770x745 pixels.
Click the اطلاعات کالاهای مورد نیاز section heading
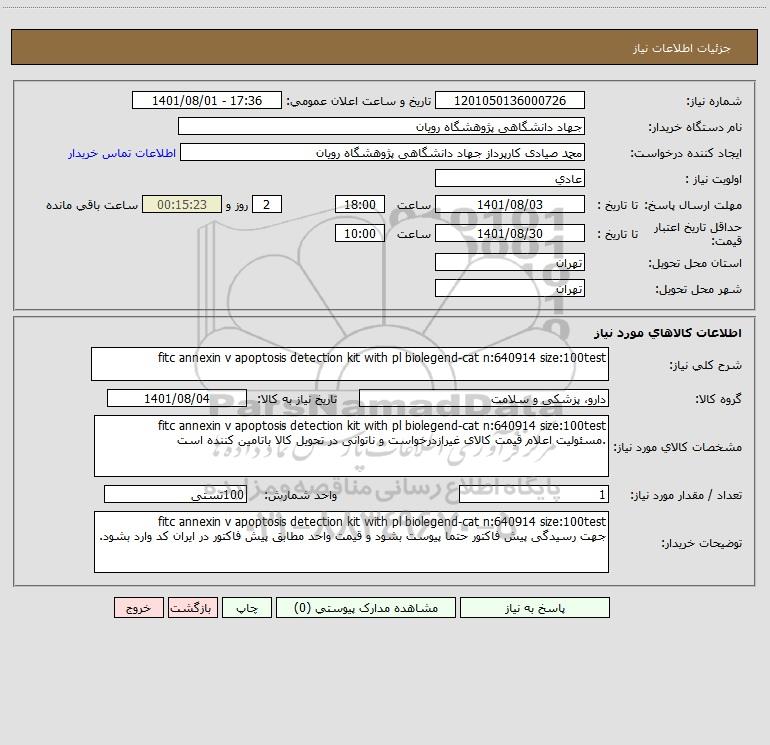click(x=667, y=333)
